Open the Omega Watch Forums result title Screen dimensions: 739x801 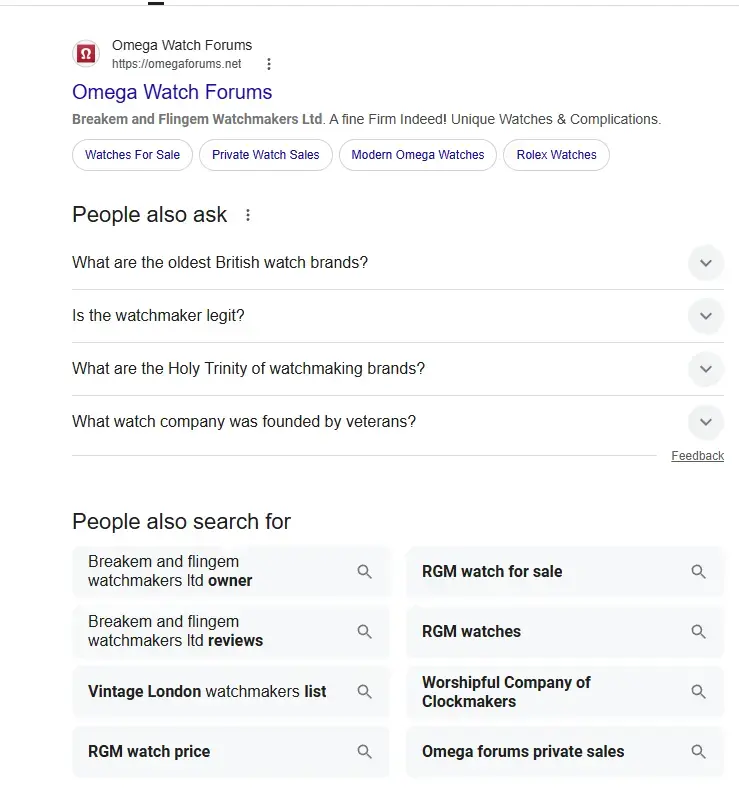[x=172, y=92]
